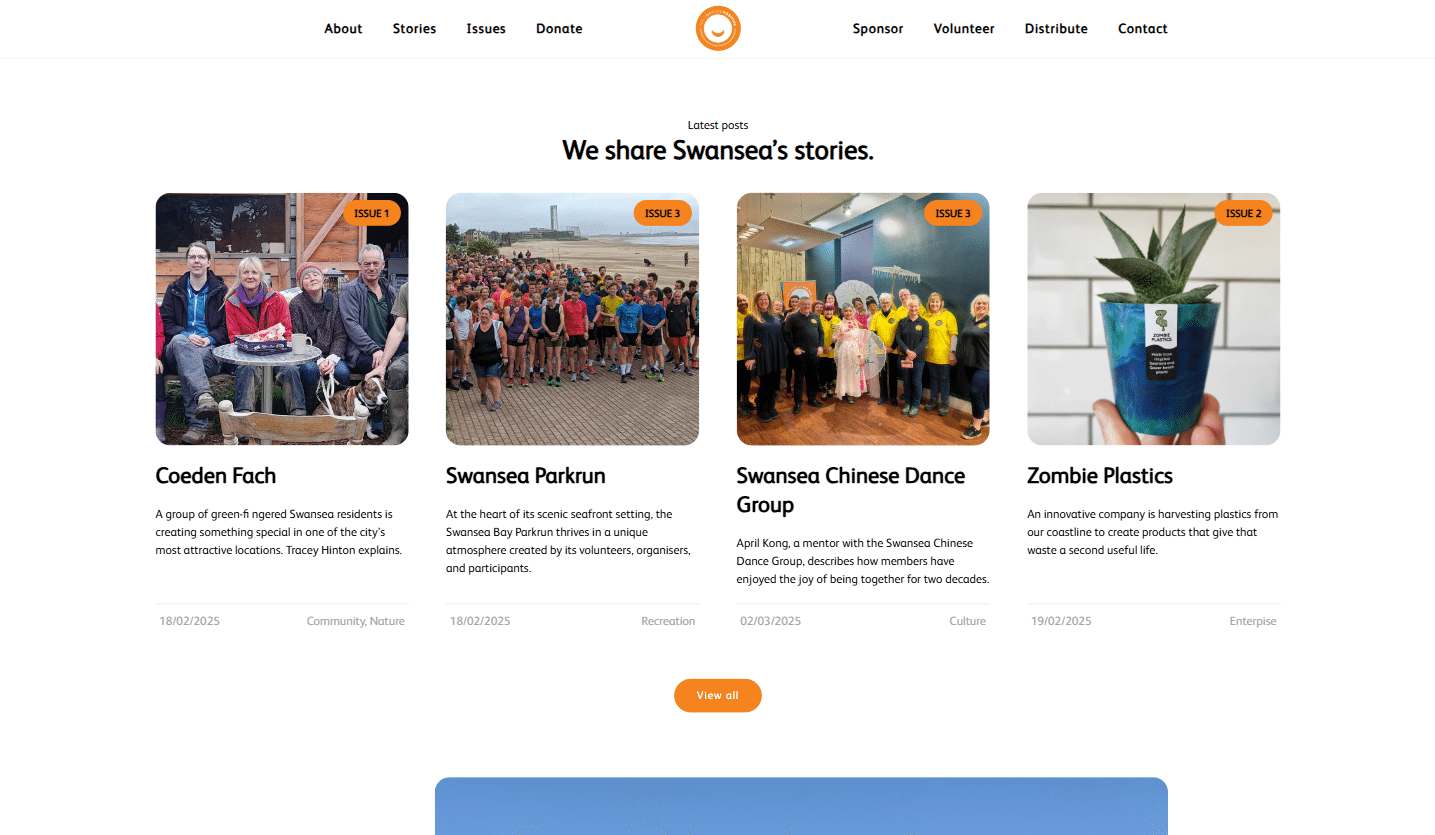This screenshot has height=835, width=1435.
Task: Open the Coeden Fach group photo
Action: (282, 319)
